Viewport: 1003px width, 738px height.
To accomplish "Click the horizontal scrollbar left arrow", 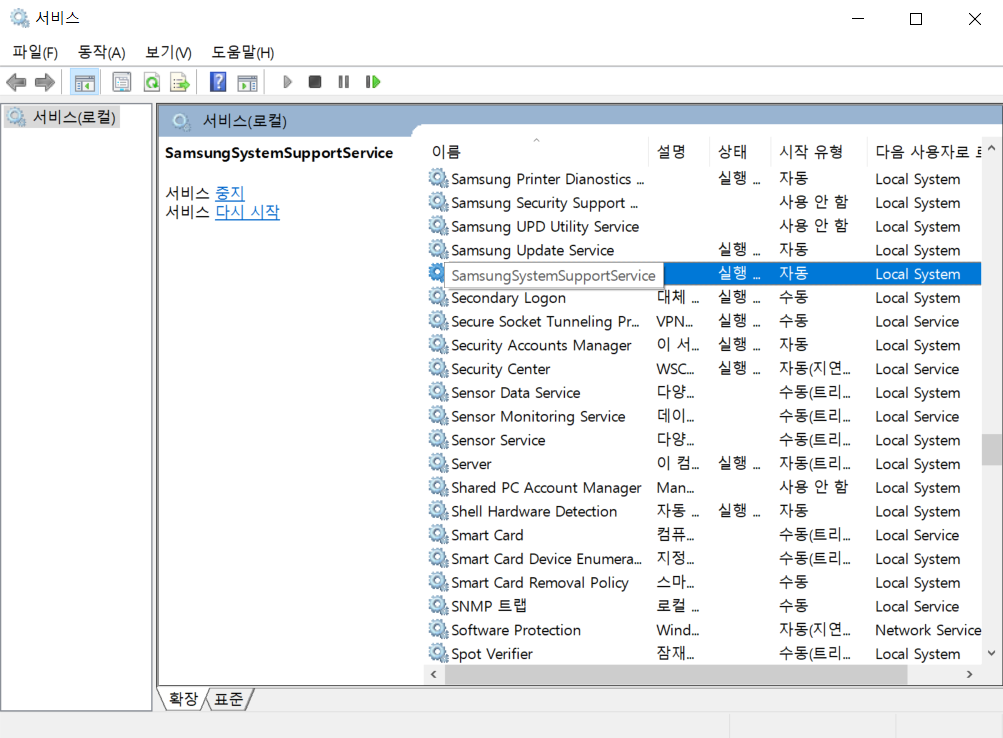I will (434, 674).
